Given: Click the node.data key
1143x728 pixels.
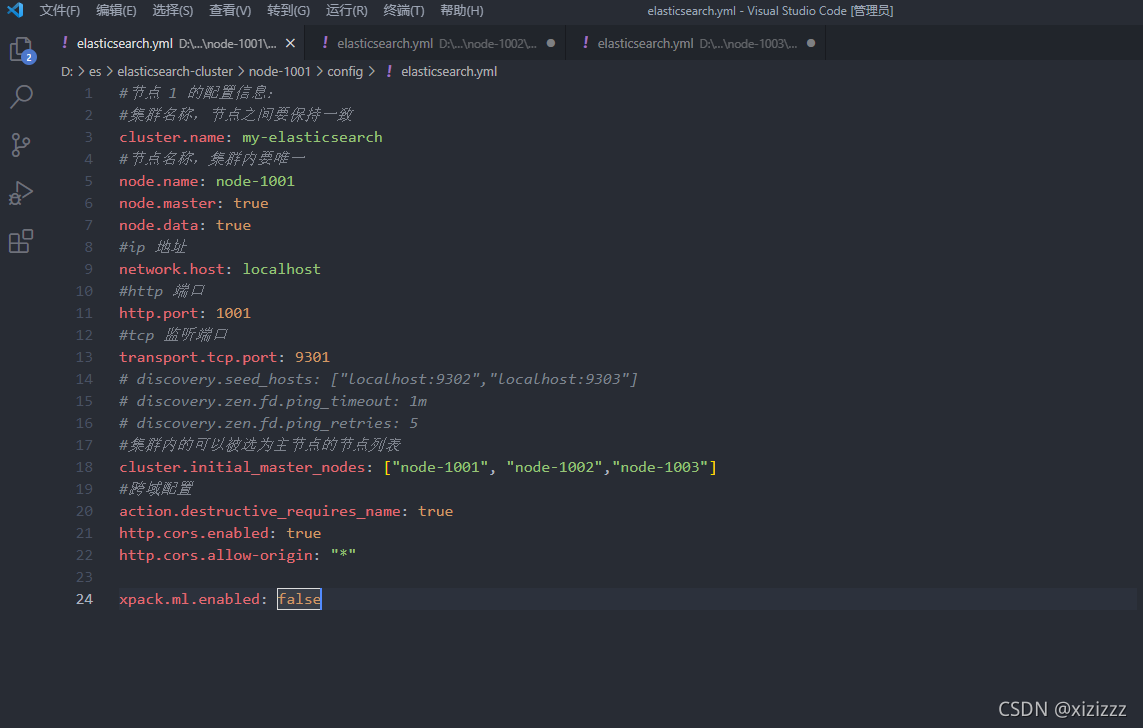Looking at the screenshot, I should point(159,225).
